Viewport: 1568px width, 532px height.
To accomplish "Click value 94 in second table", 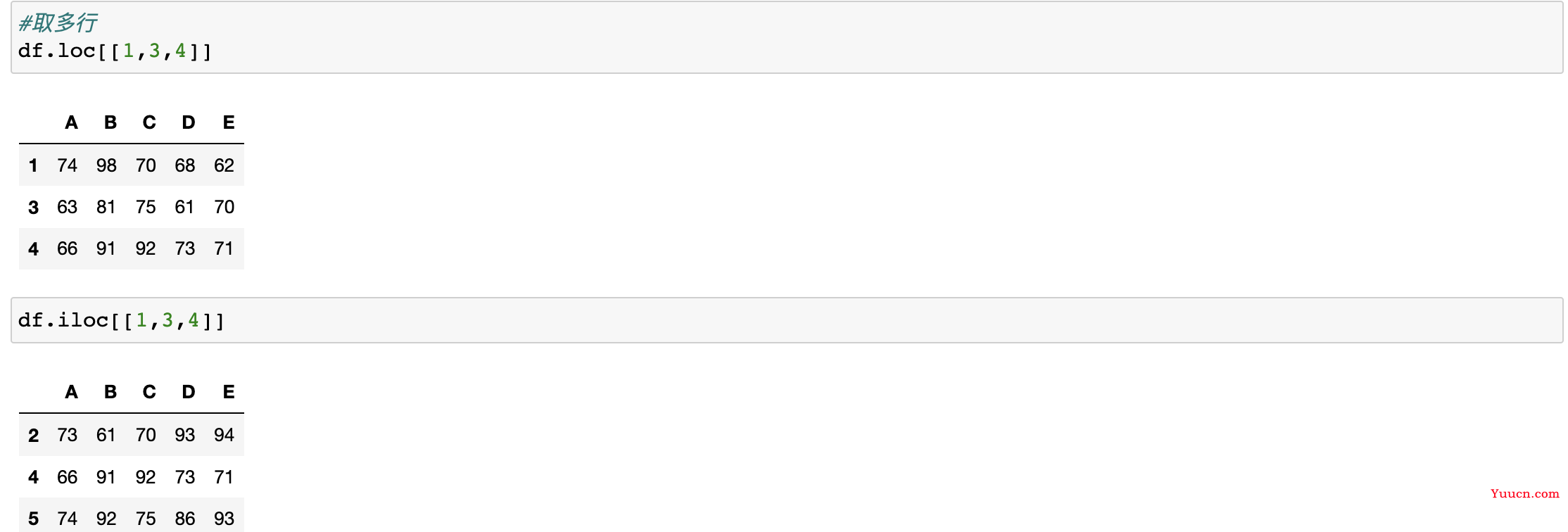I will tap(224, 435).
